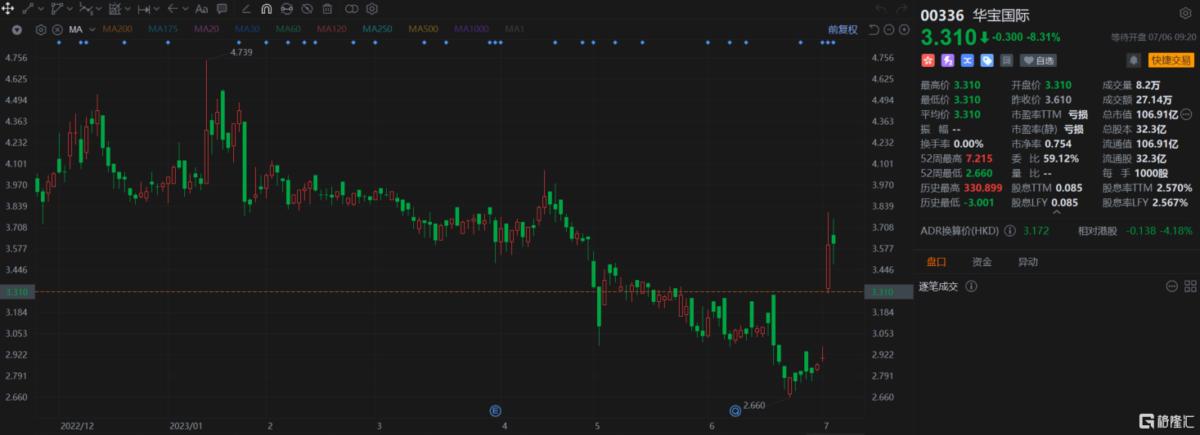1200x435 pixels.
Task: Click the redo arrow above chart
Action: (902, 9)
